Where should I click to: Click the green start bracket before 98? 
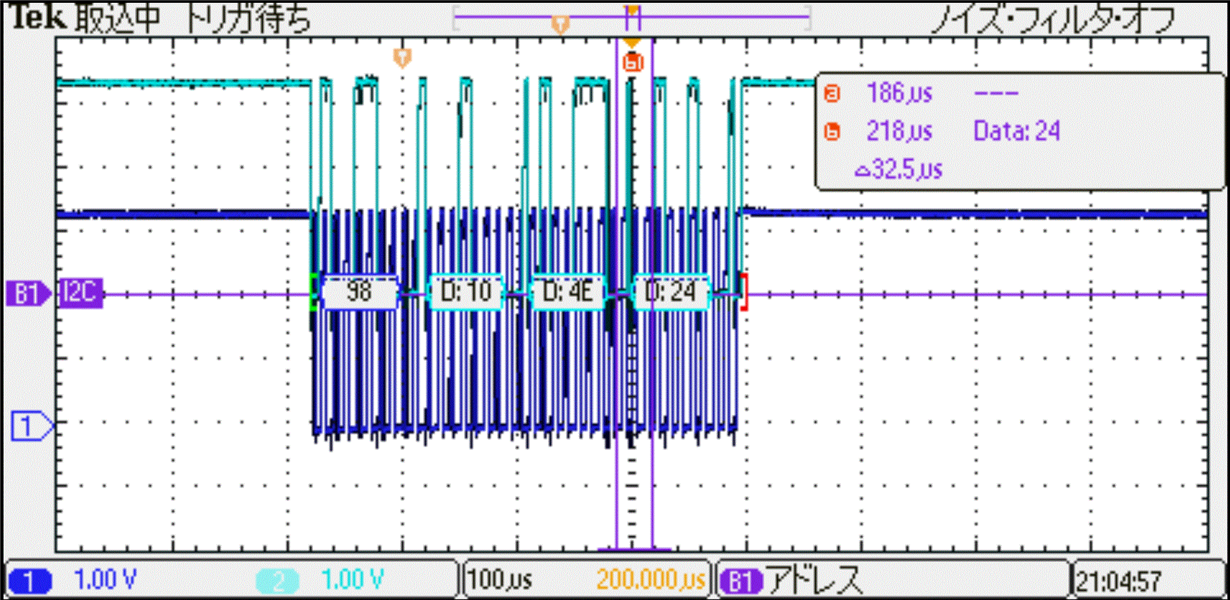tap(315, 291)
